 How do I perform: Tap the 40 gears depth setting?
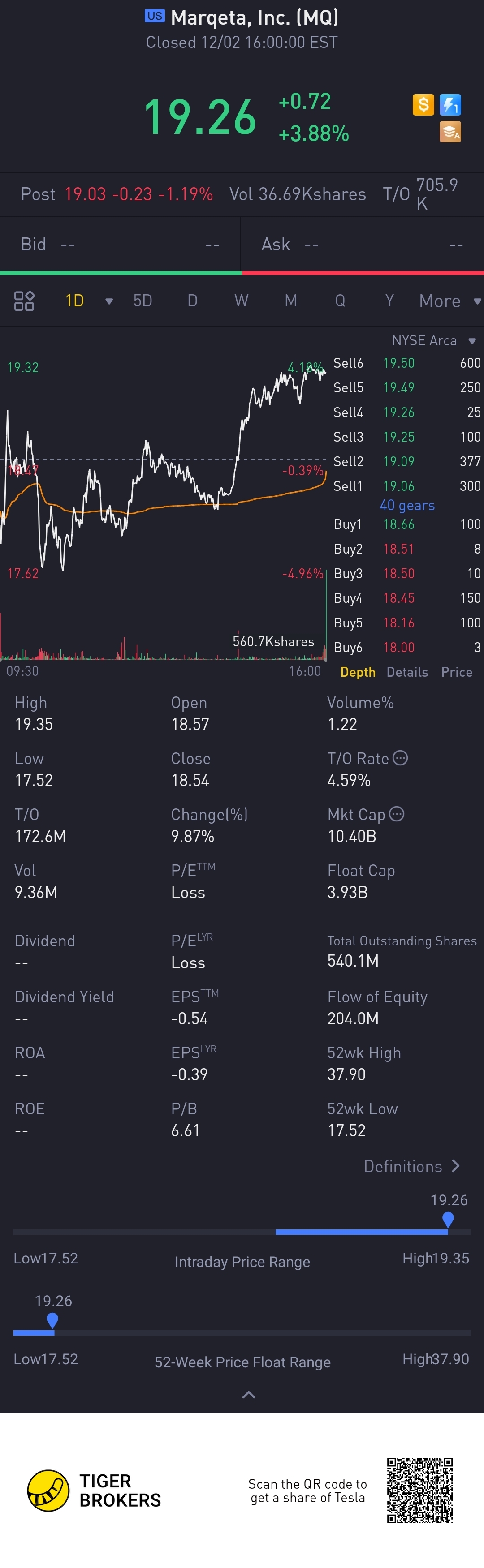click(406, 505)
